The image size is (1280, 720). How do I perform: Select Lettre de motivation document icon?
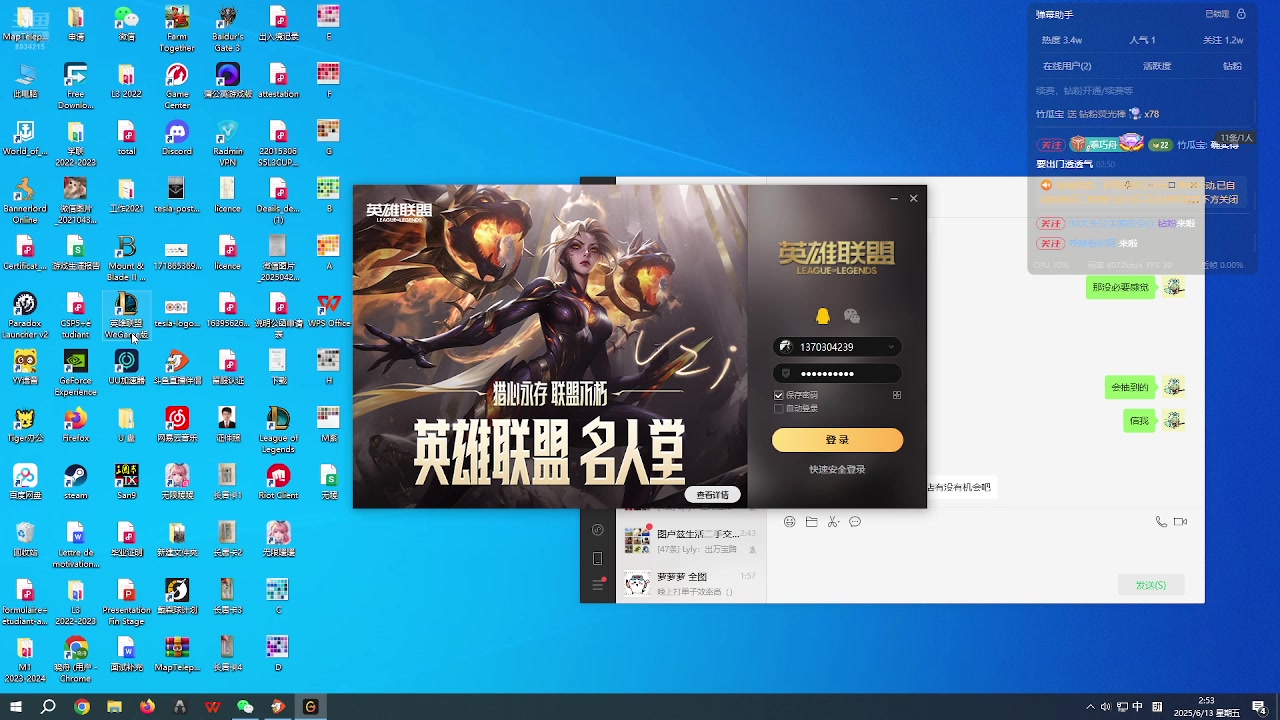[x=76, y=543]
